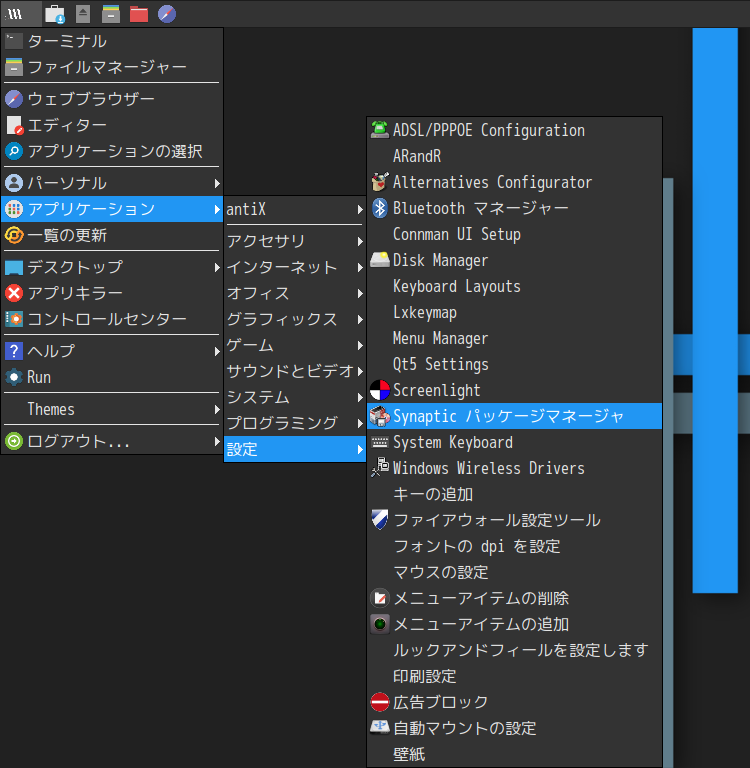
Task: Click the control center icon beside コントロールセンター
Action: click(x=14, y=319)
